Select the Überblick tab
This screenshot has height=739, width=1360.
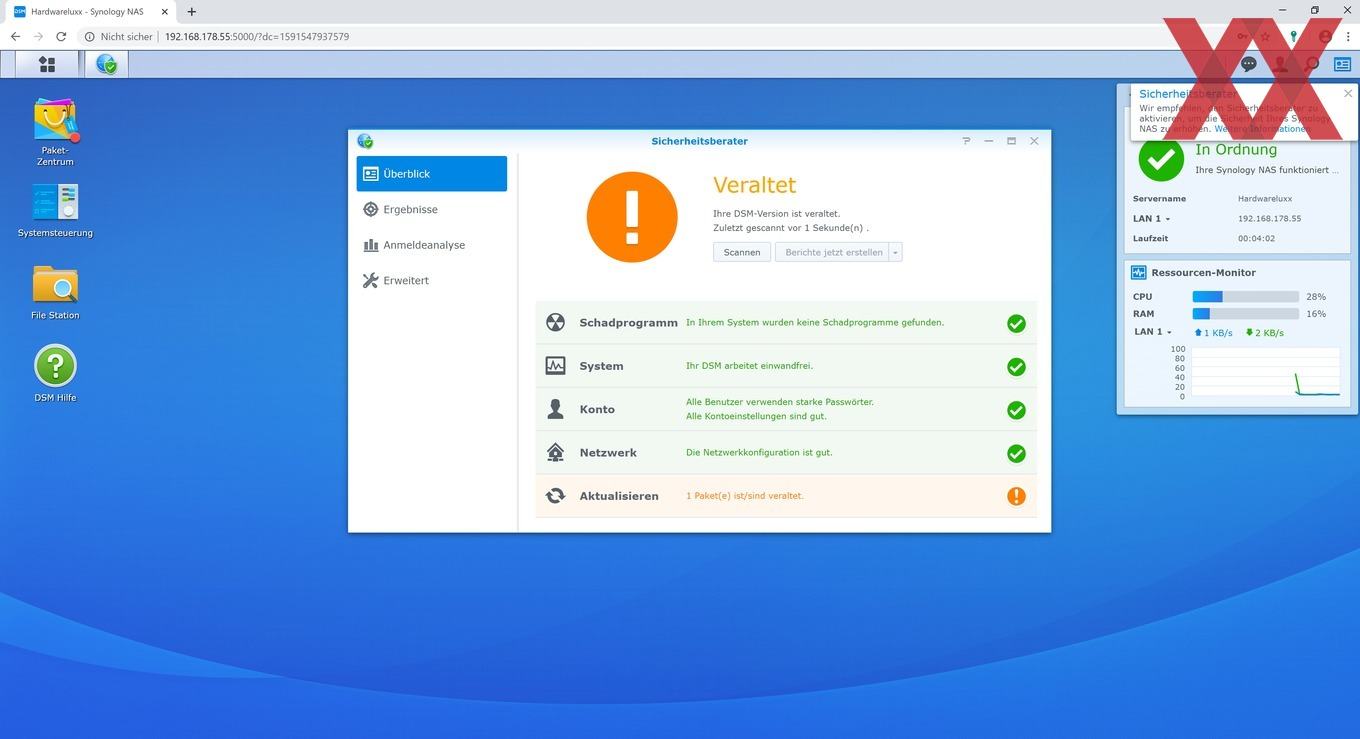[x=432, y=173]
